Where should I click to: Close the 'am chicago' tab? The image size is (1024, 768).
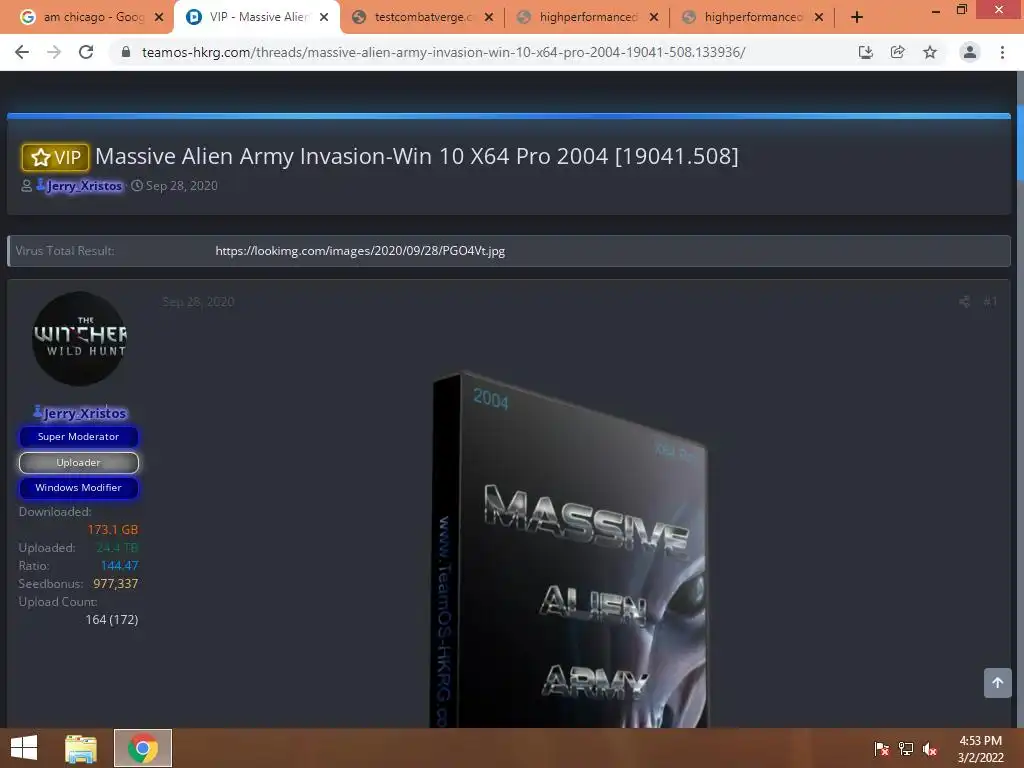click(x=159, y=17)
